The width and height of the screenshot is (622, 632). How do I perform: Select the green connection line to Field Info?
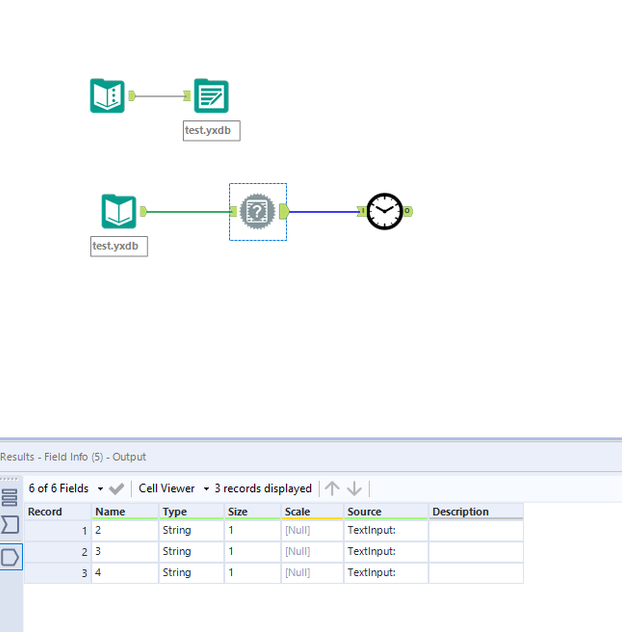(x=189, y=212)
